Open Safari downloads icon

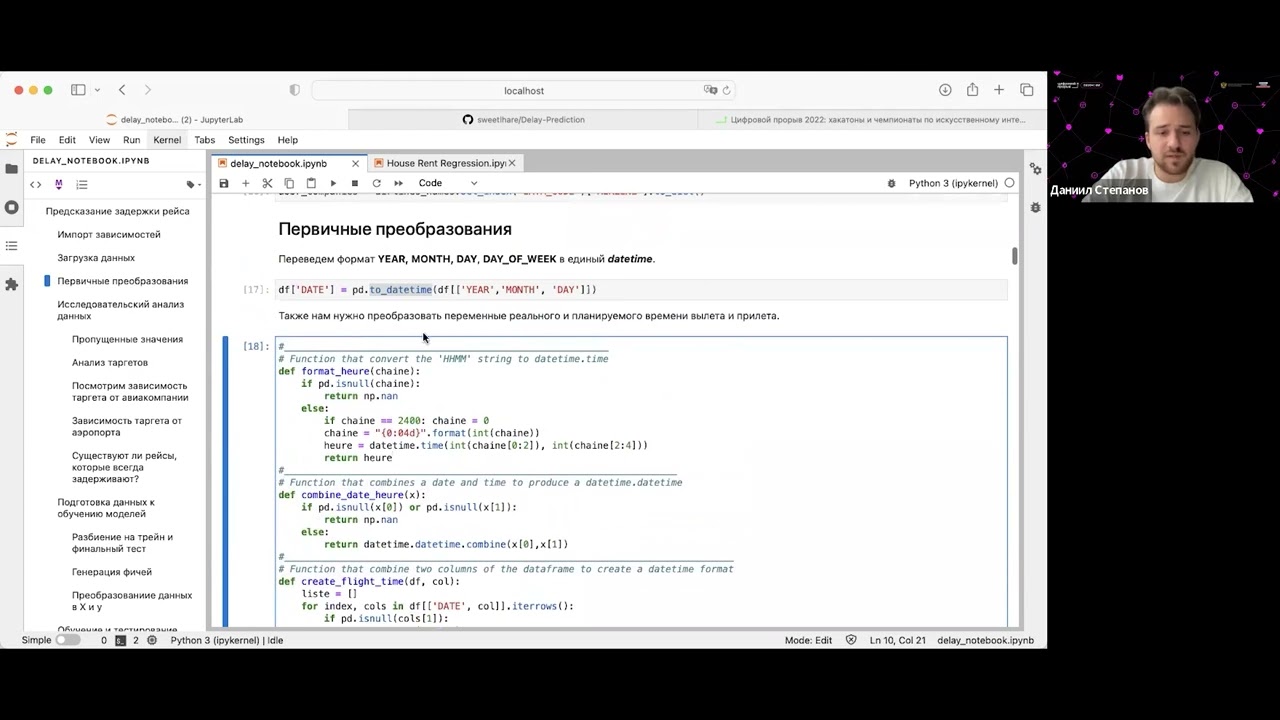[945, 90]
